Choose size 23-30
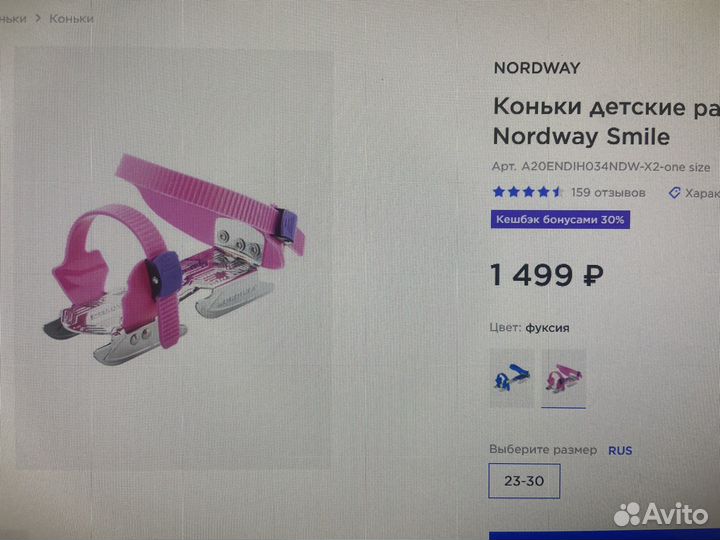The height and width of the screenshot is (540, 720). (x=524, y=481)
